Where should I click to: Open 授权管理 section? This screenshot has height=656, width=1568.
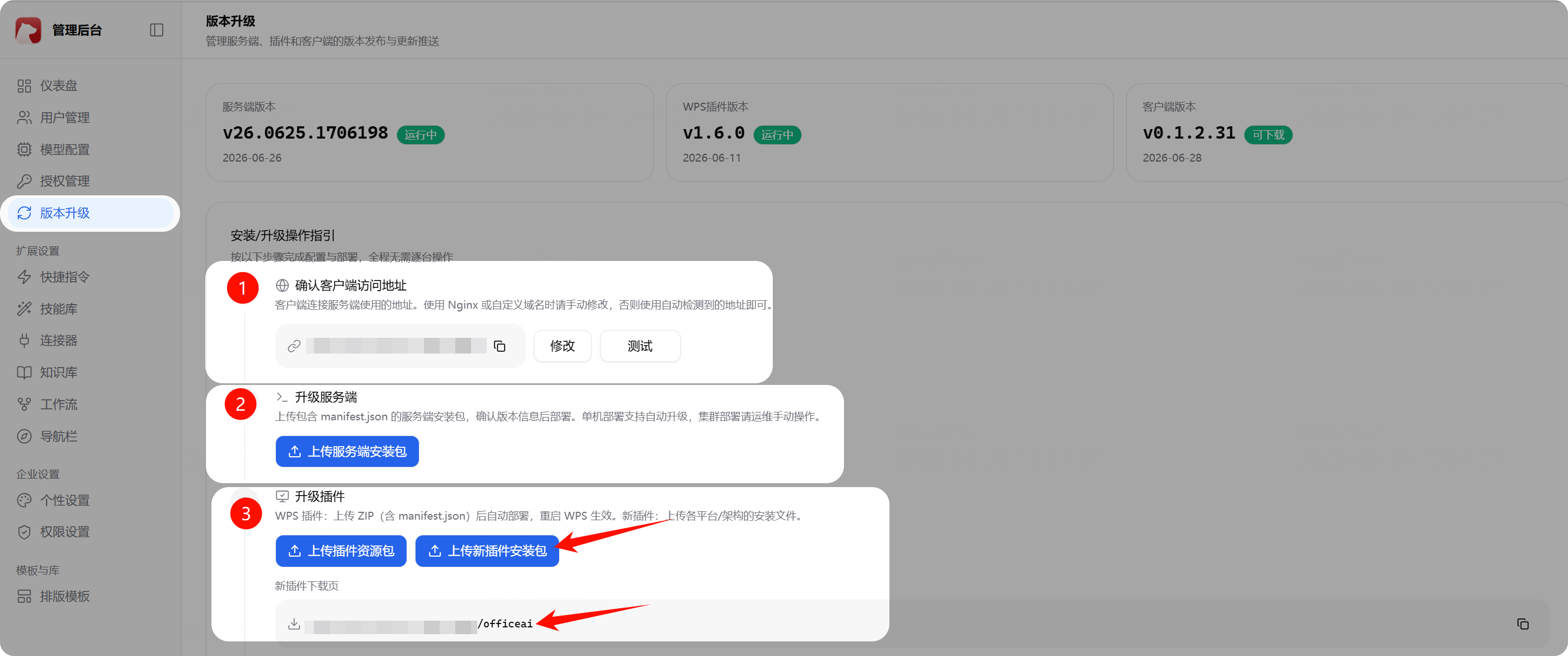tap(90, 181)
